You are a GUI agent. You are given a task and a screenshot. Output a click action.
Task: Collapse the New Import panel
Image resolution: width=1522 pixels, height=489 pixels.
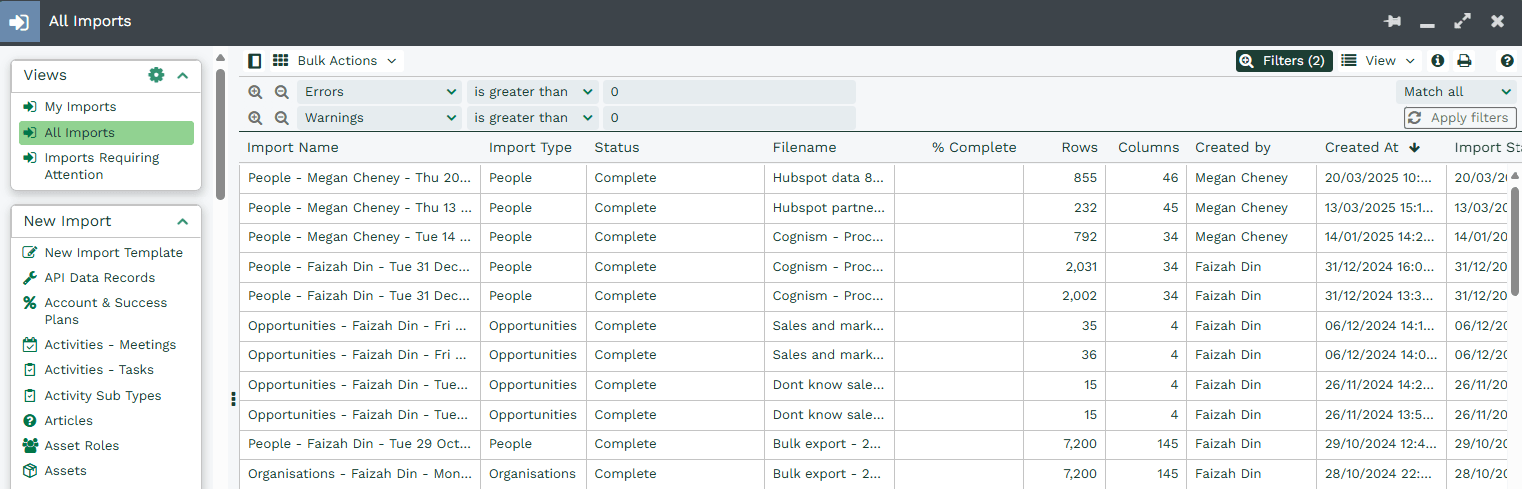point(183,222)
